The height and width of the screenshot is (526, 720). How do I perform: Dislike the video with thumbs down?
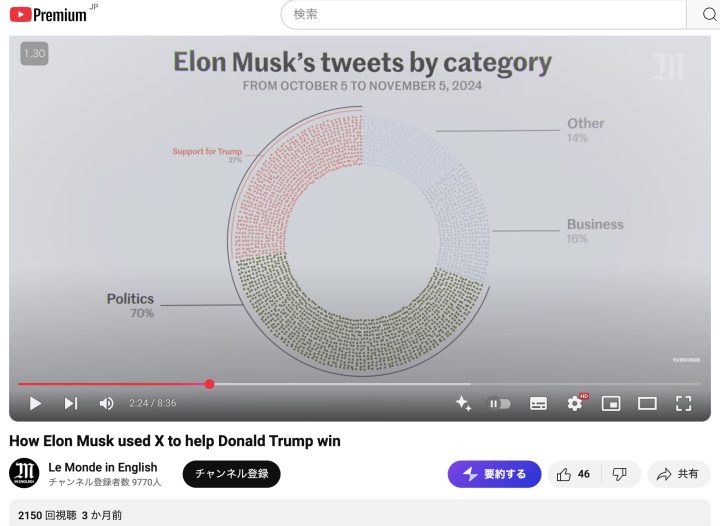click(620, 474)
